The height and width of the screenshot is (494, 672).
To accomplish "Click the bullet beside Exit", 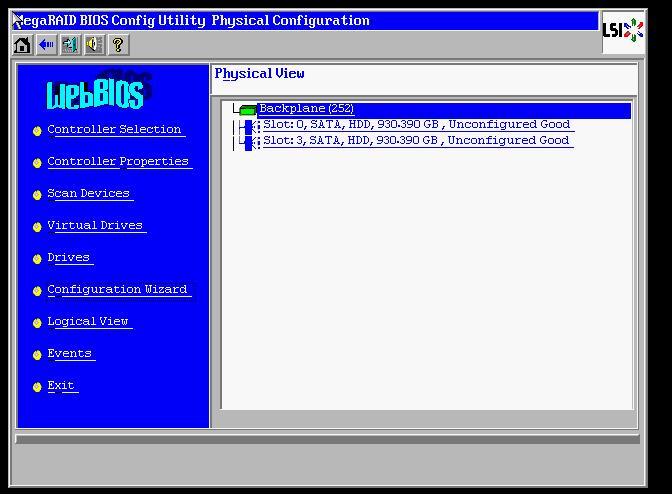I will pos(37,387).
